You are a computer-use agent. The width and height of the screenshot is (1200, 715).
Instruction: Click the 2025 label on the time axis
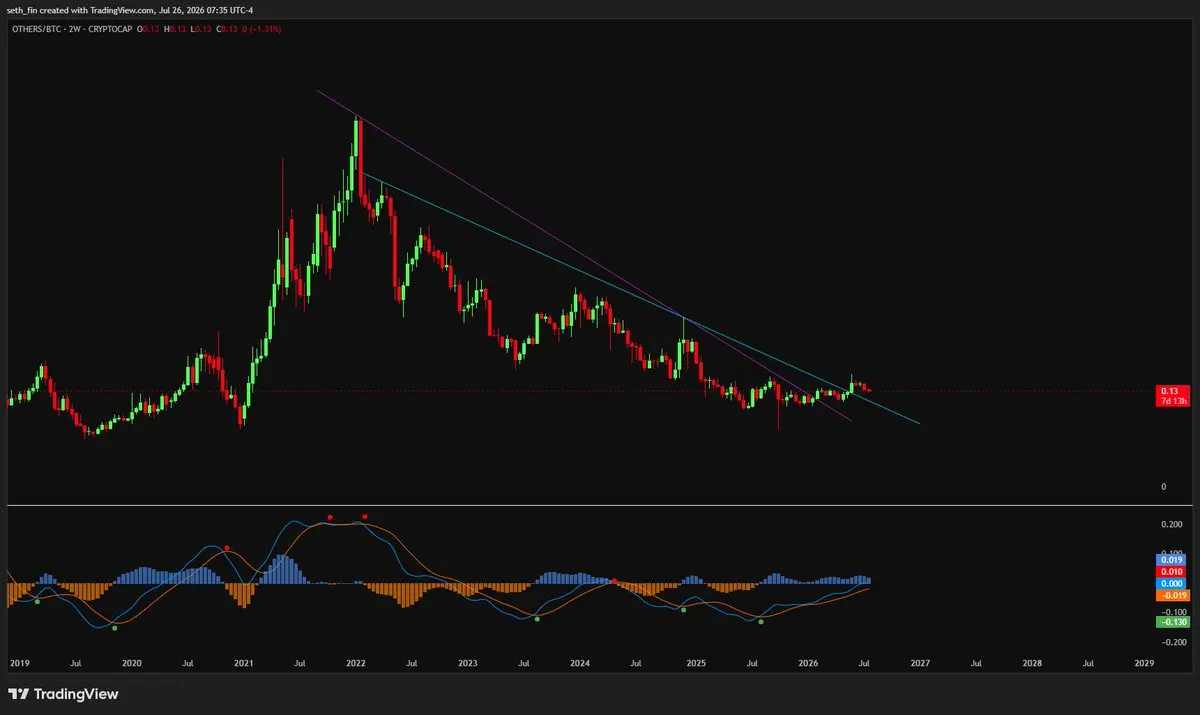695,663
